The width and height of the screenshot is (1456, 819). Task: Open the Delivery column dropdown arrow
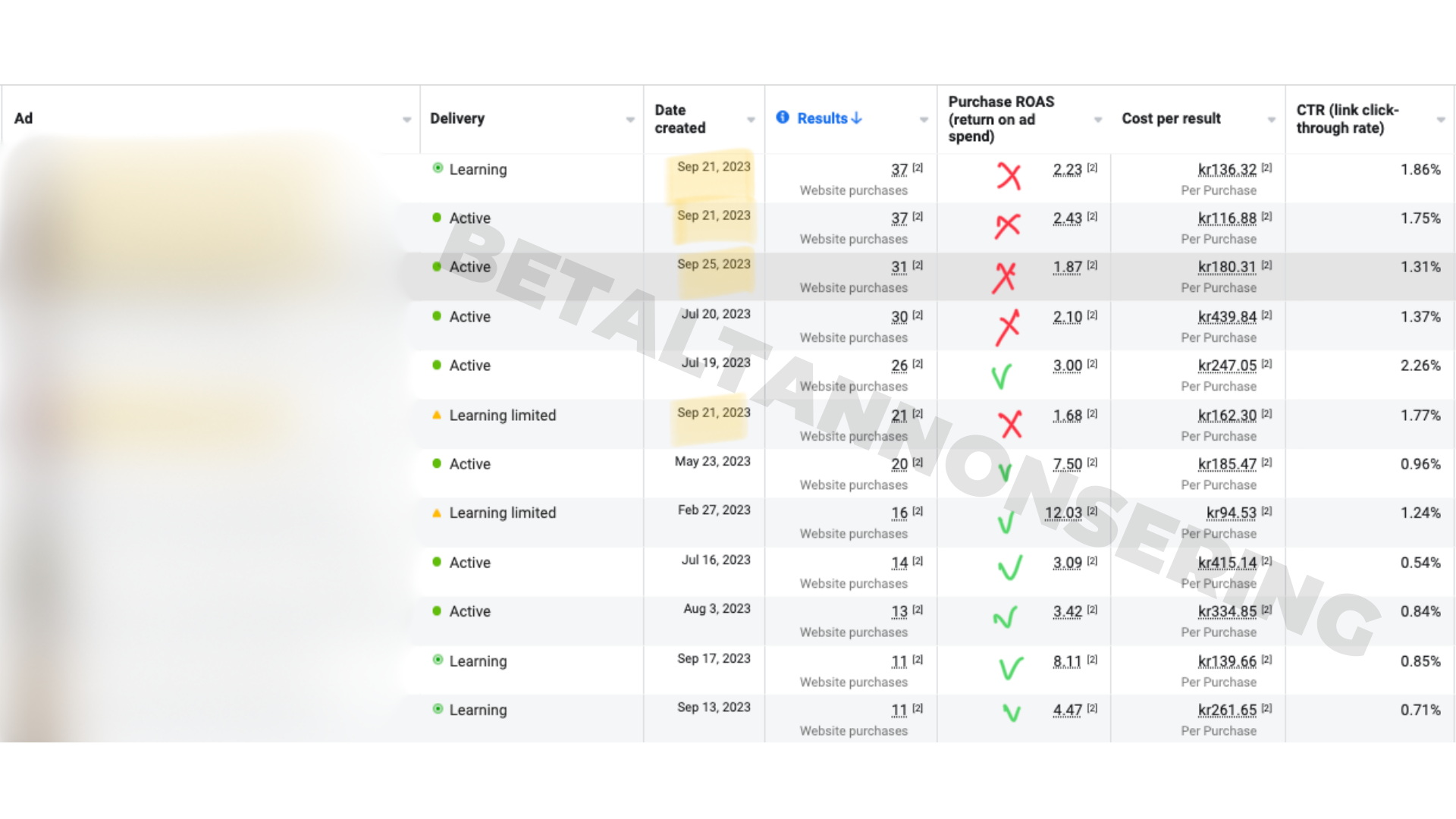[630, 120]
